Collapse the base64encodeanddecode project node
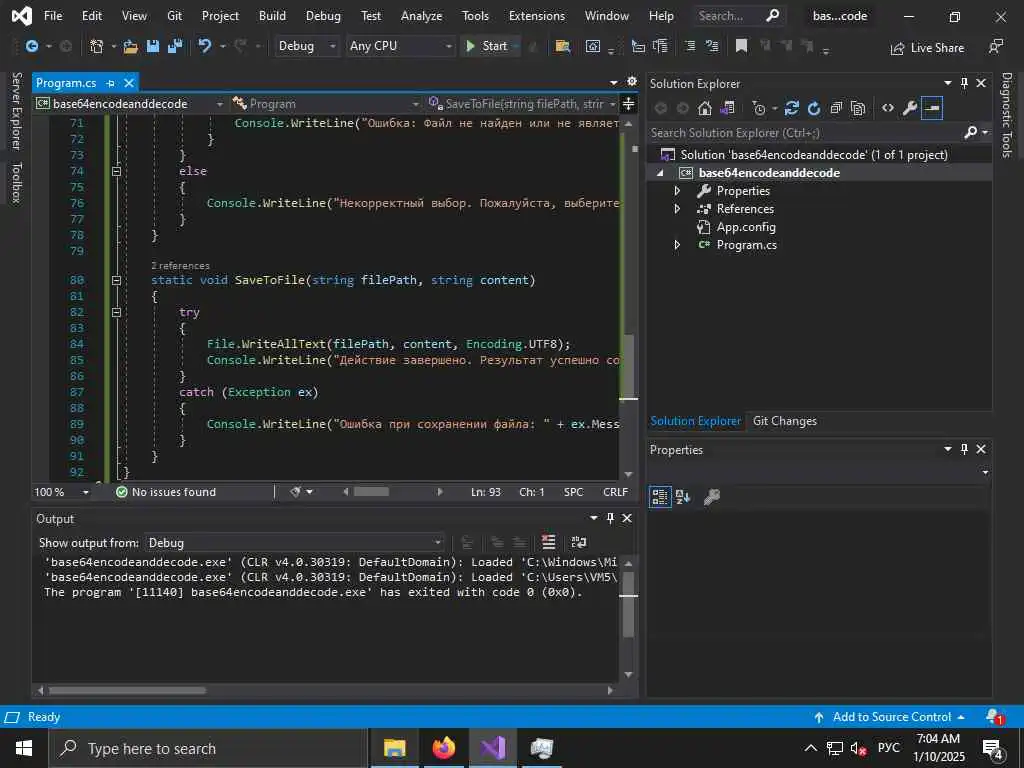Image resolution: width=1024 pixels, height=768 pixels. point(660,173)
